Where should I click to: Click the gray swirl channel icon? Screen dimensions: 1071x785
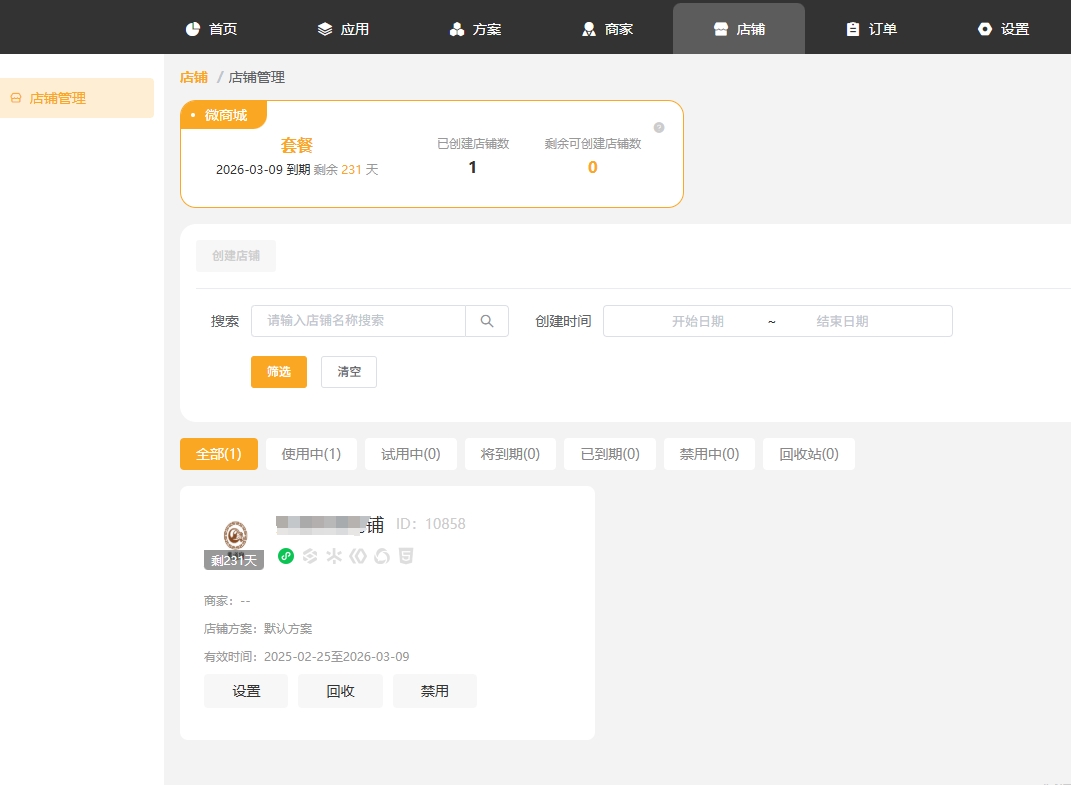click(382, 556)
